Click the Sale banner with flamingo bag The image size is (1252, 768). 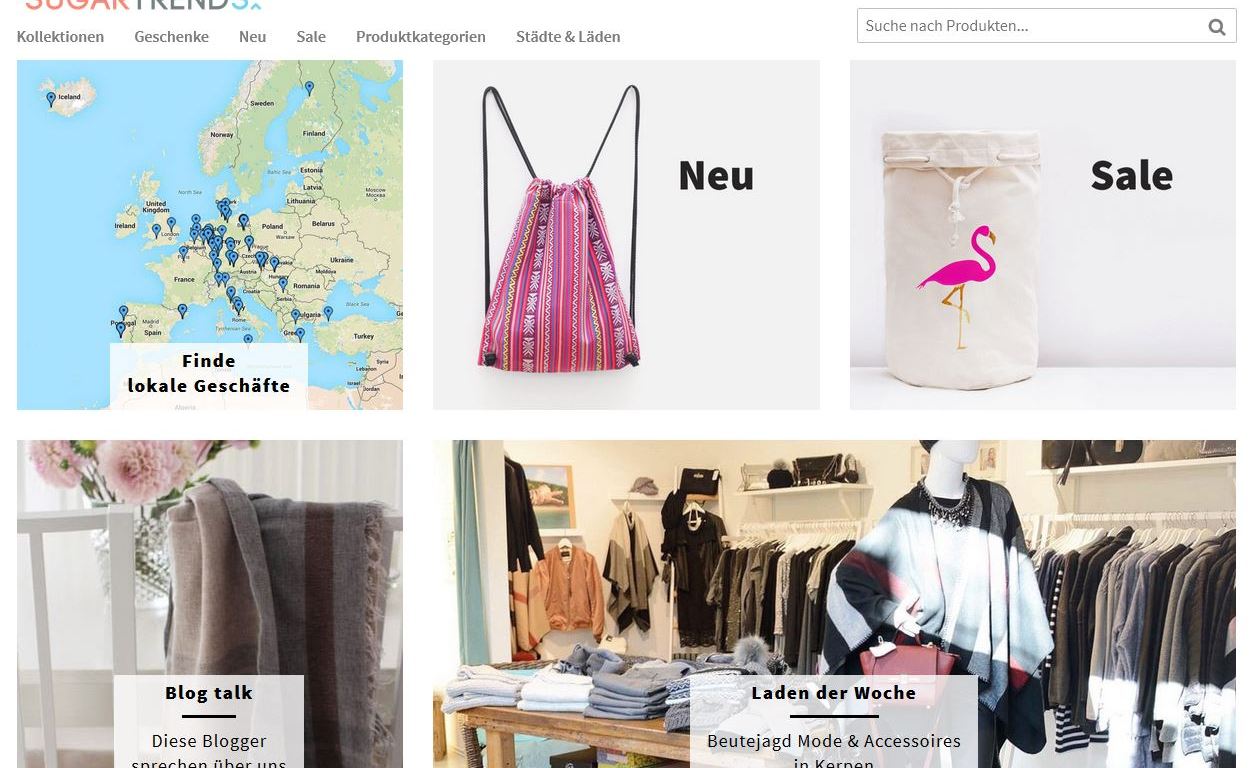1043,235
